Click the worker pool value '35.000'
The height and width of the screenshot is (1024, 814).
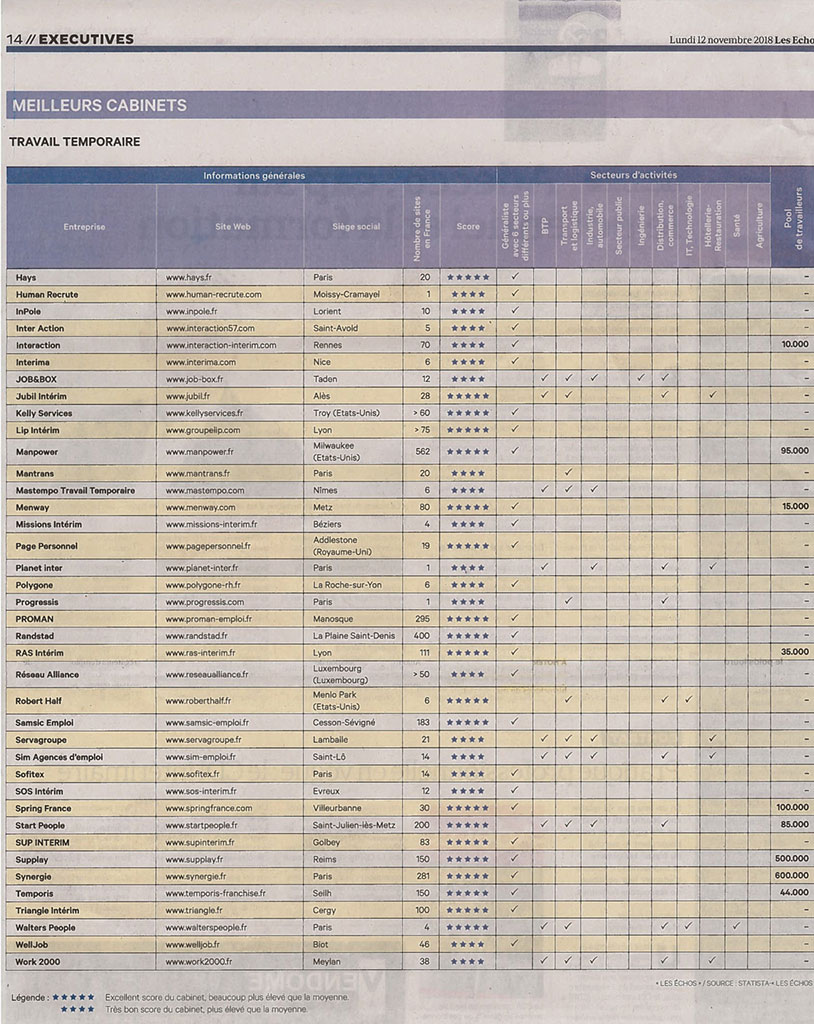click(794, 652)
